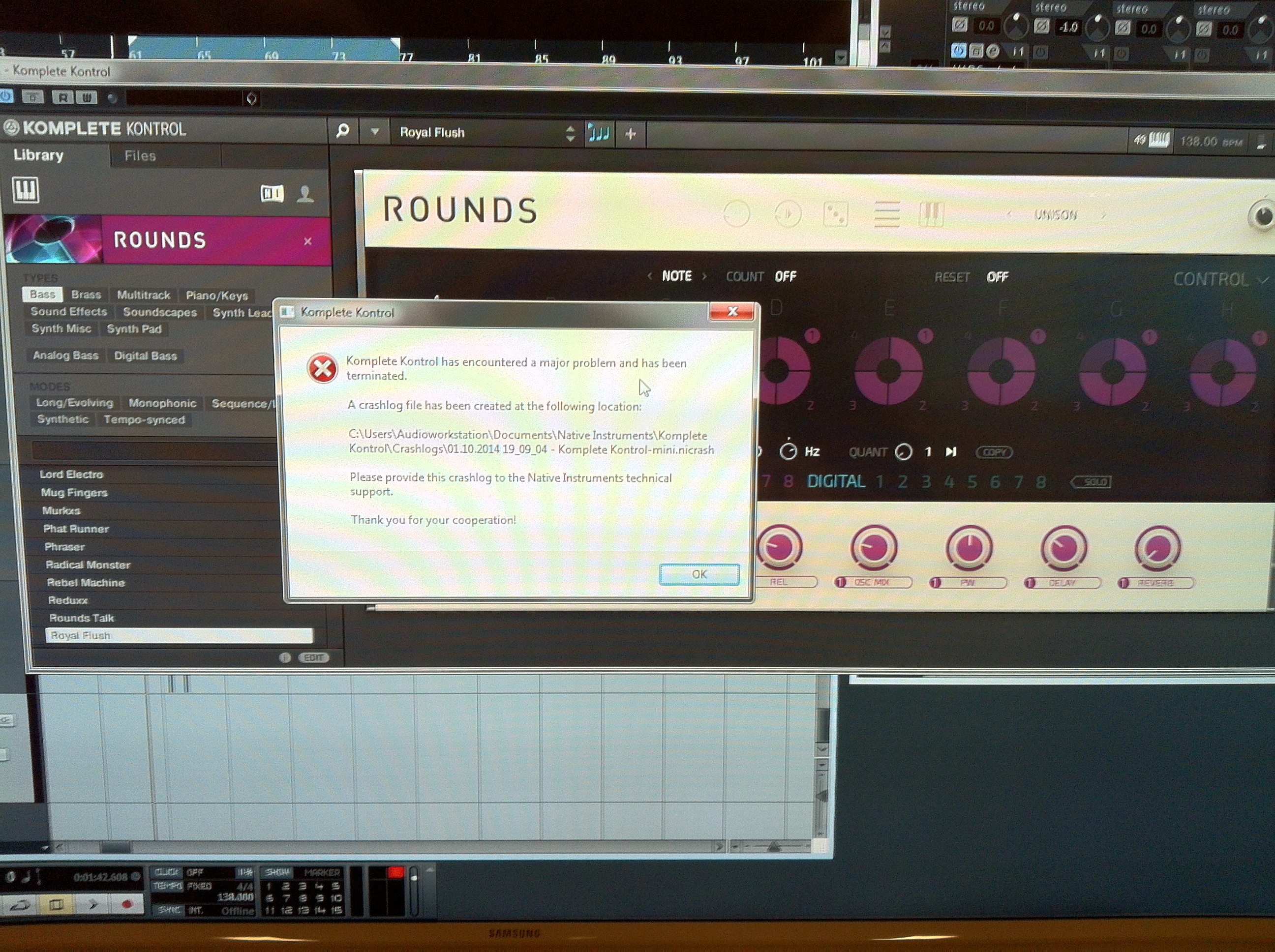Select the piano keys instruments icon
Viewport: 1275px width, 952px height.
(26, 190)
